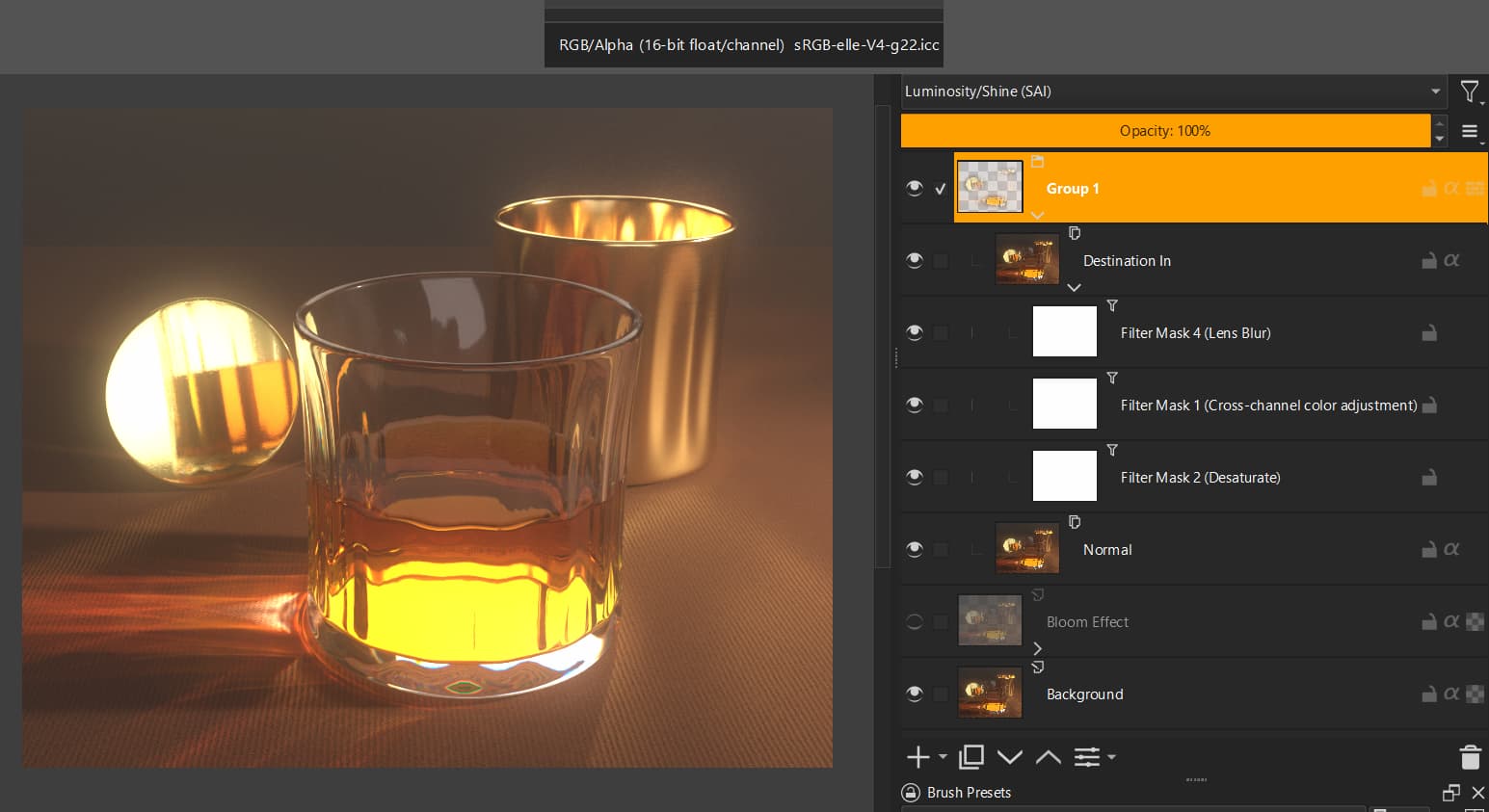Move the selected layer up using the up-arrow icon

(x=1048, y=757)
